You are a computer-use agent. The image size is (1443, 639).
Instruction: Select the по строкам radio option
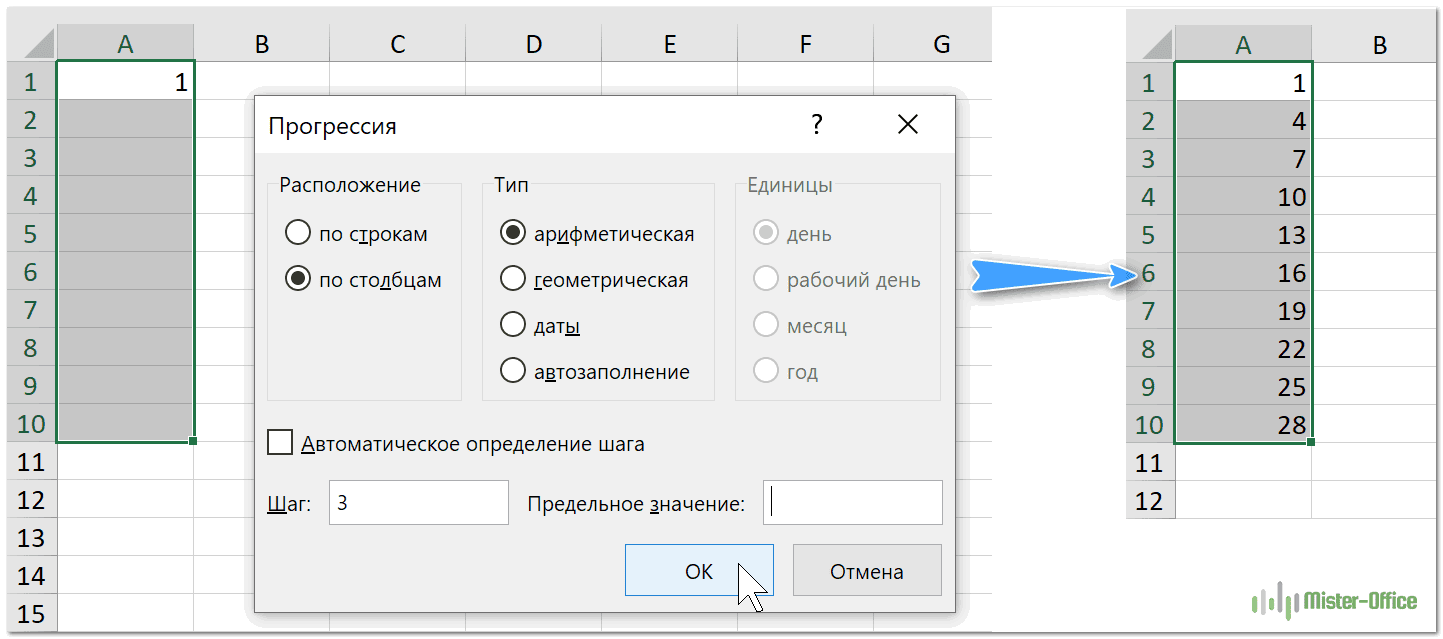pyautogui.click(x=298, y=234)
